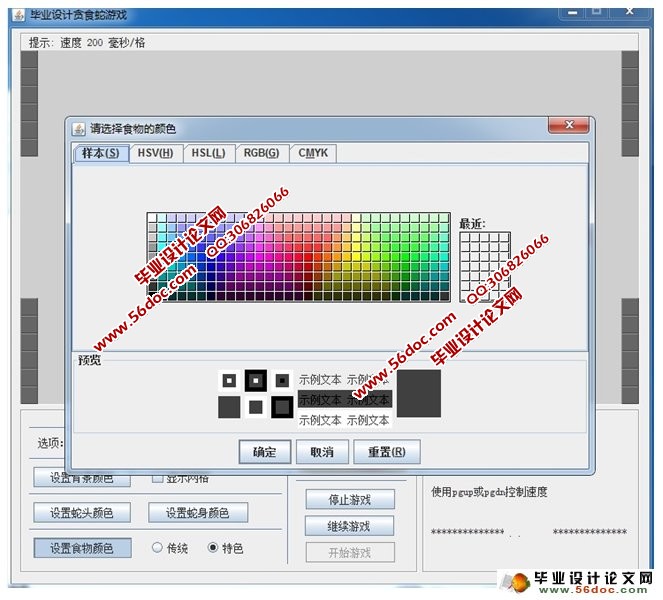Confirm the color with the 确定 button
This screenshot has height=600, width=663.
pyautogui.click(x=265, y=452)
